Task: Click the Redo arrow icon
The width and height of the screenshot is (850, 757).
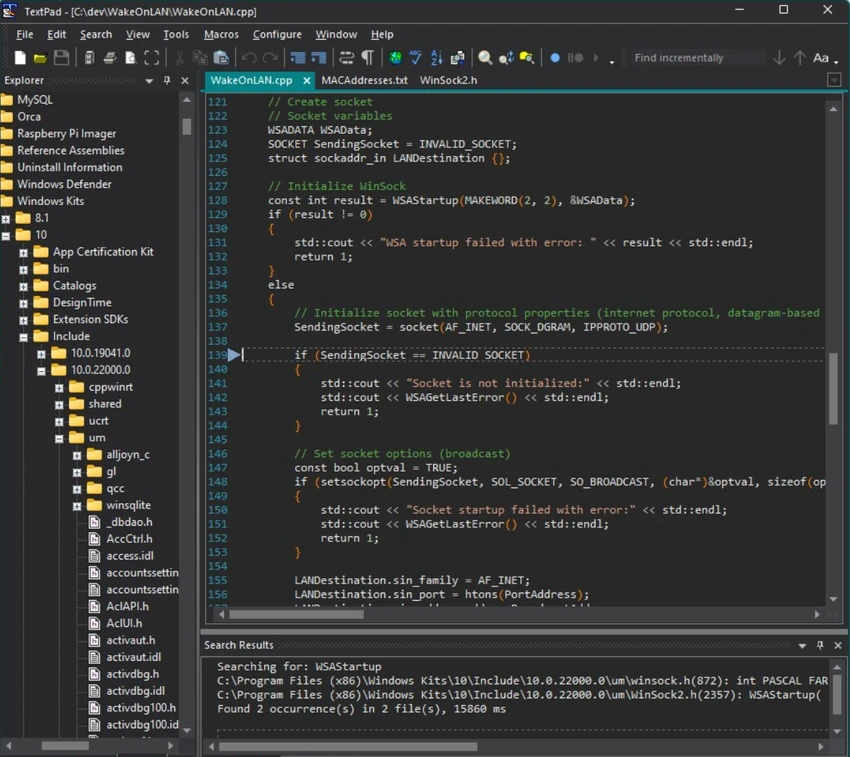Action: (x=270, y=57)
